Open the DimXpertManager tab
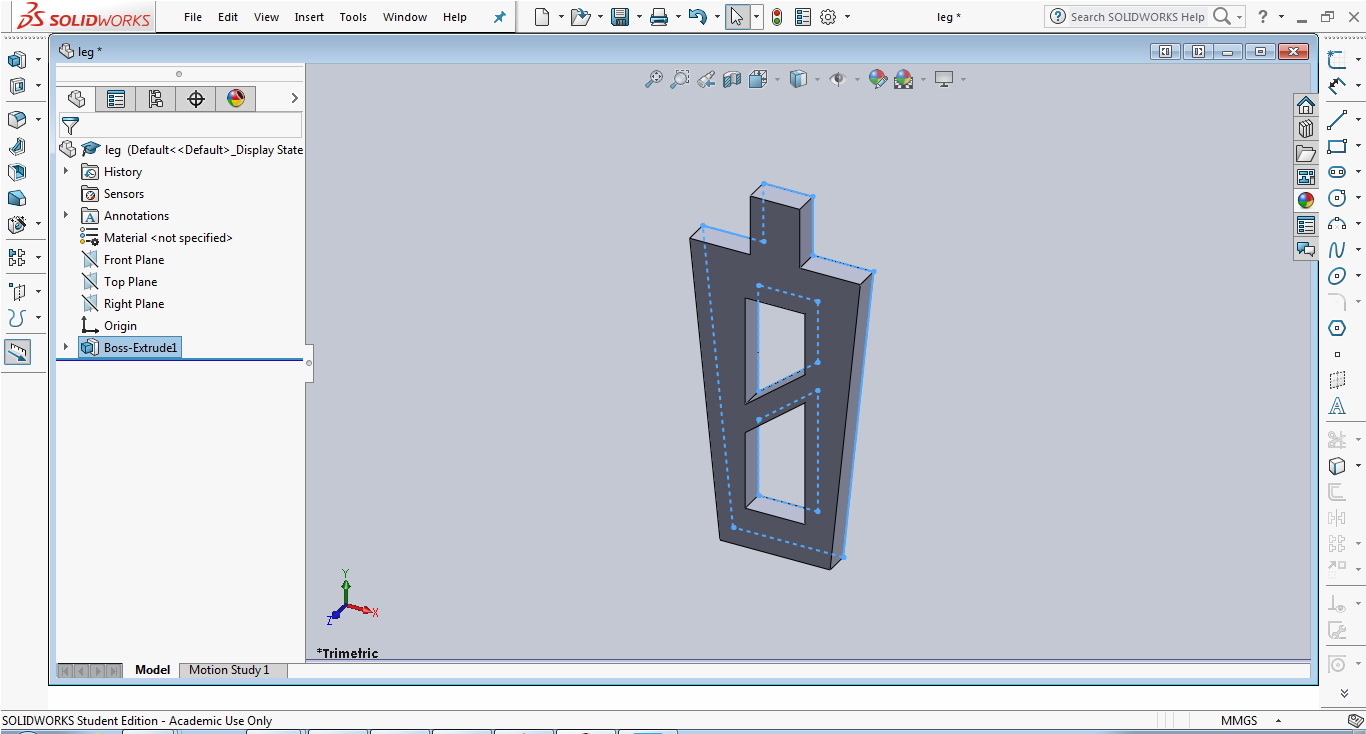Image resolution: width=1366 pixels, height=734 pixels. (196, 98)
